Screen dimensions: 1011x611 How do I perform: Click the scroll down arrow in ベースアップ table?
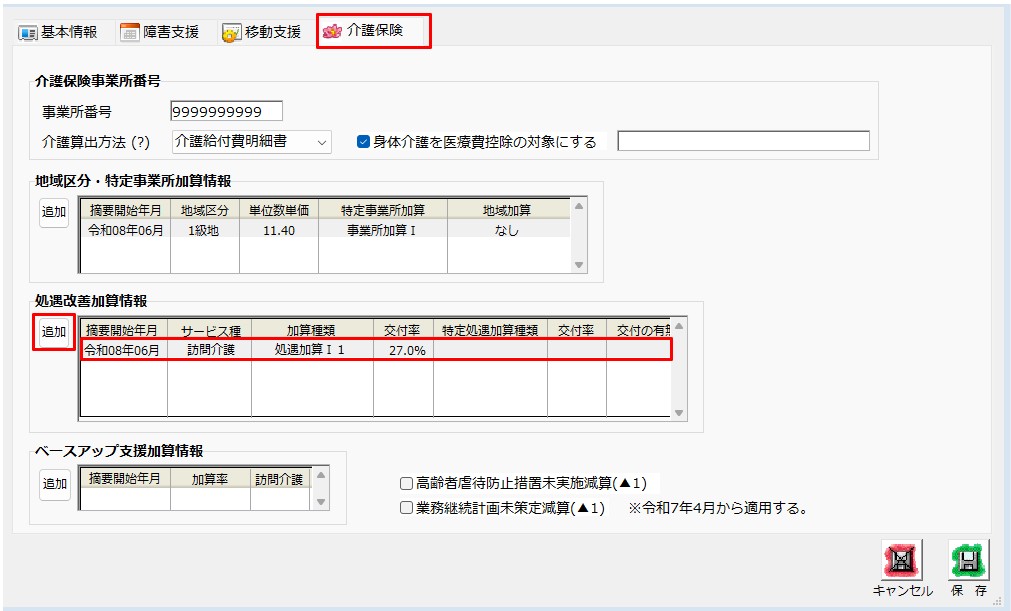(x=321, y=502)
